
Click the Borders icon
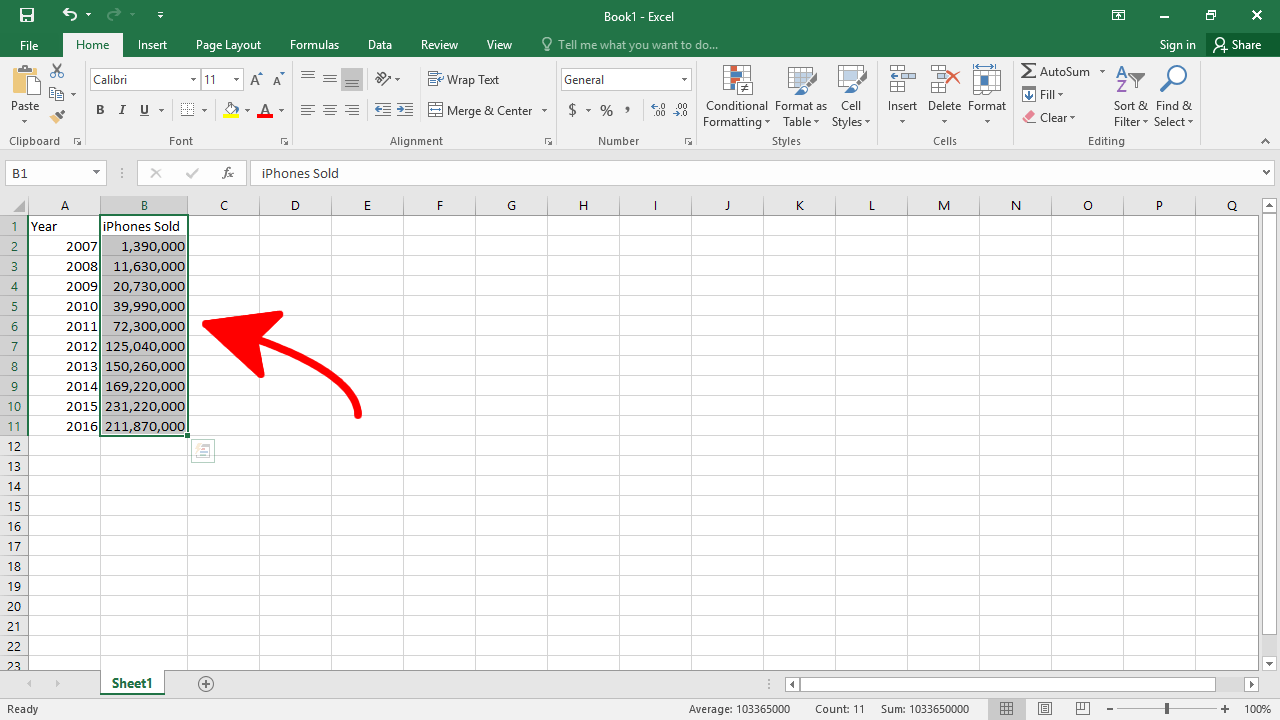coord(187,110)
